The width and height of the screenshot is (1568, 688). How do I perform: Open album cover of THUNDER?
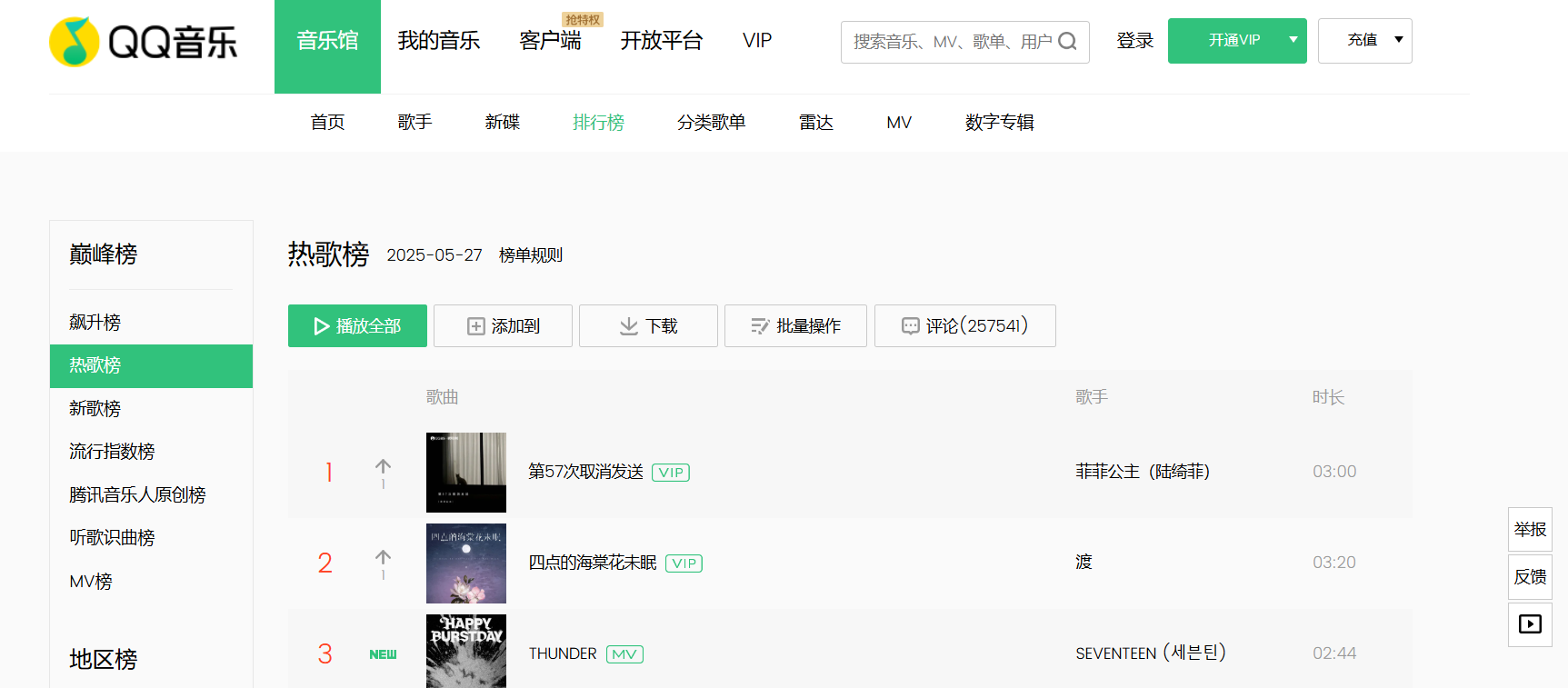click(x=466, y=651)
